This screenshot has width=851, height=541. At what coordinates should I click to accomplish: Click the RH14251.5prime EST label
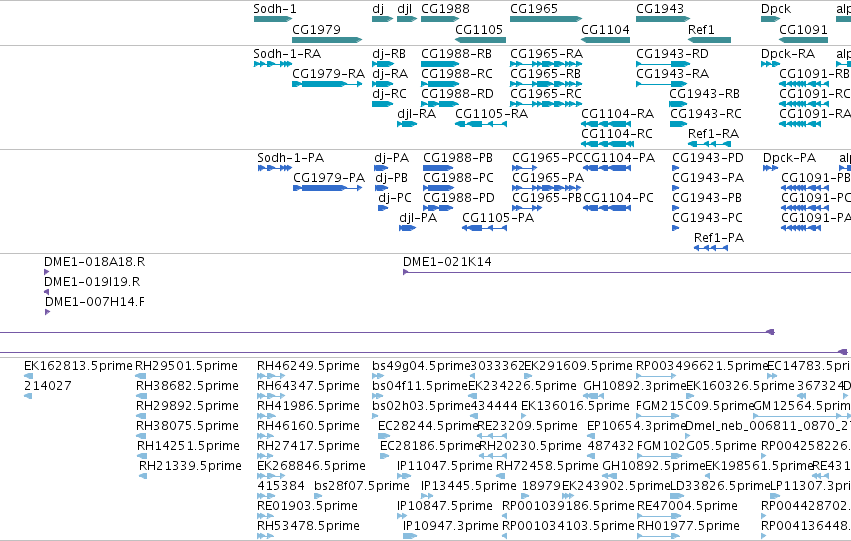188,445
